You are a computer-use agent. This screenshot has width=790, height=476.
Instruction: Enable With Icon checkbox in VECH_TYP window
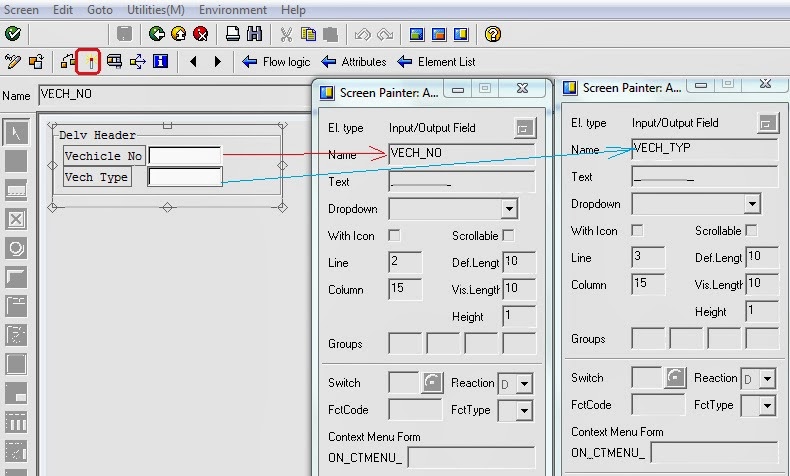(637, 231)
